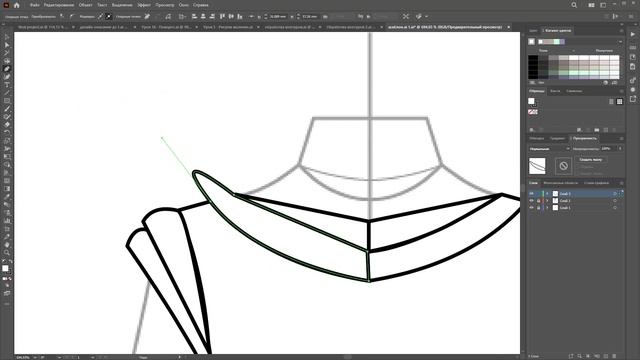640x360 pixels.
Task: Open the Окно menu
Action: [x=184, y=5]
